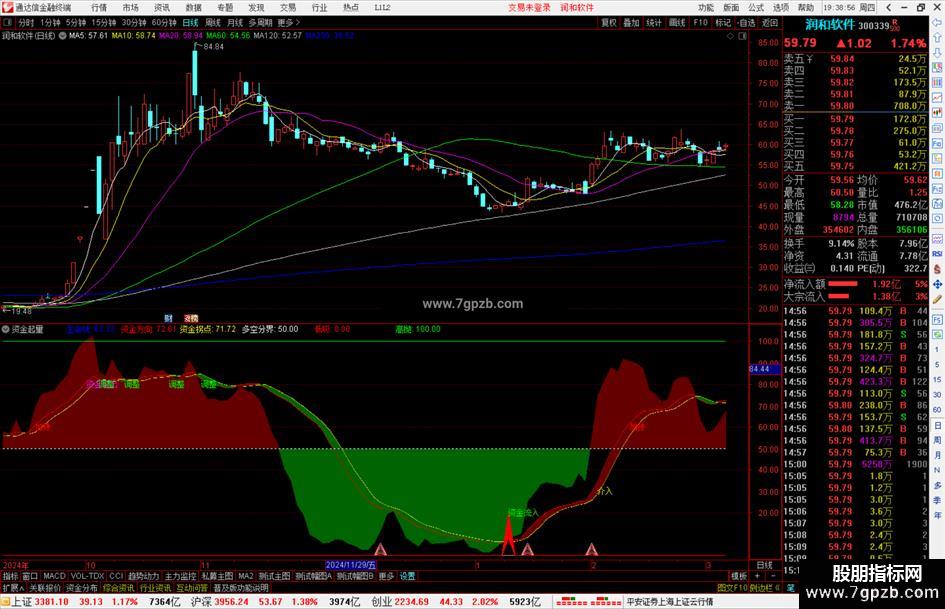The width and height of the screenshot is (945, 609).
Task: Toggle the side panel icon near the diamond
Action: point(742,36)
